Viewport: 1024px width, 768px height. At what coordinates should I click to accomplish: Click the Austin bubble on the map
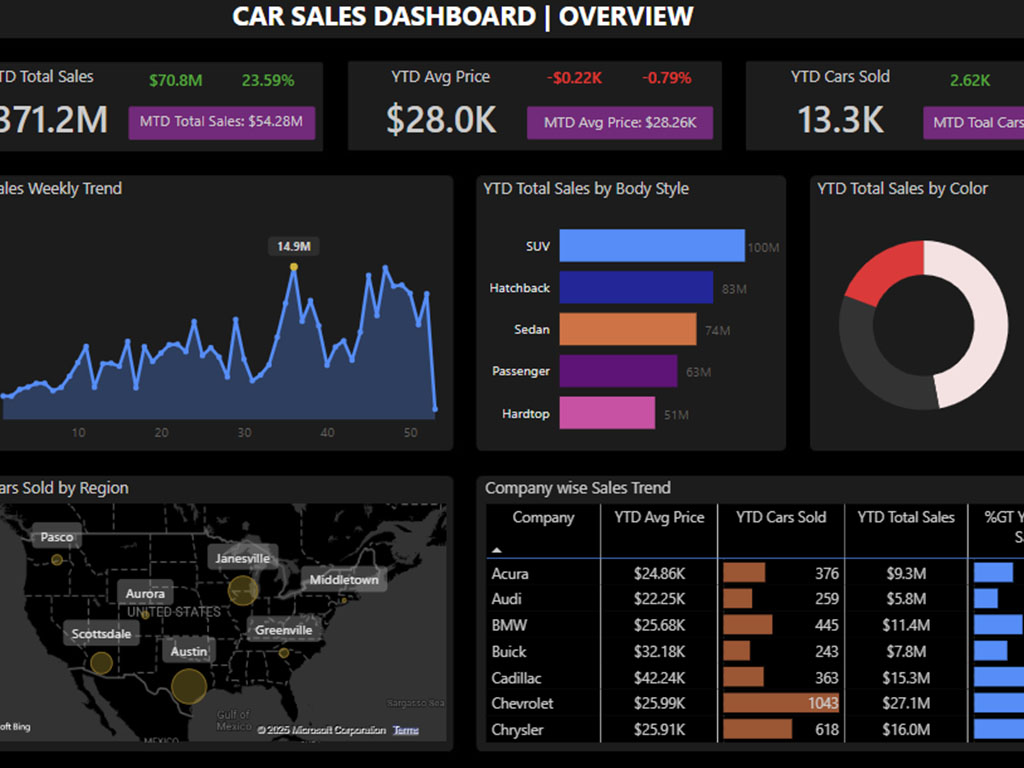point(189,686)
